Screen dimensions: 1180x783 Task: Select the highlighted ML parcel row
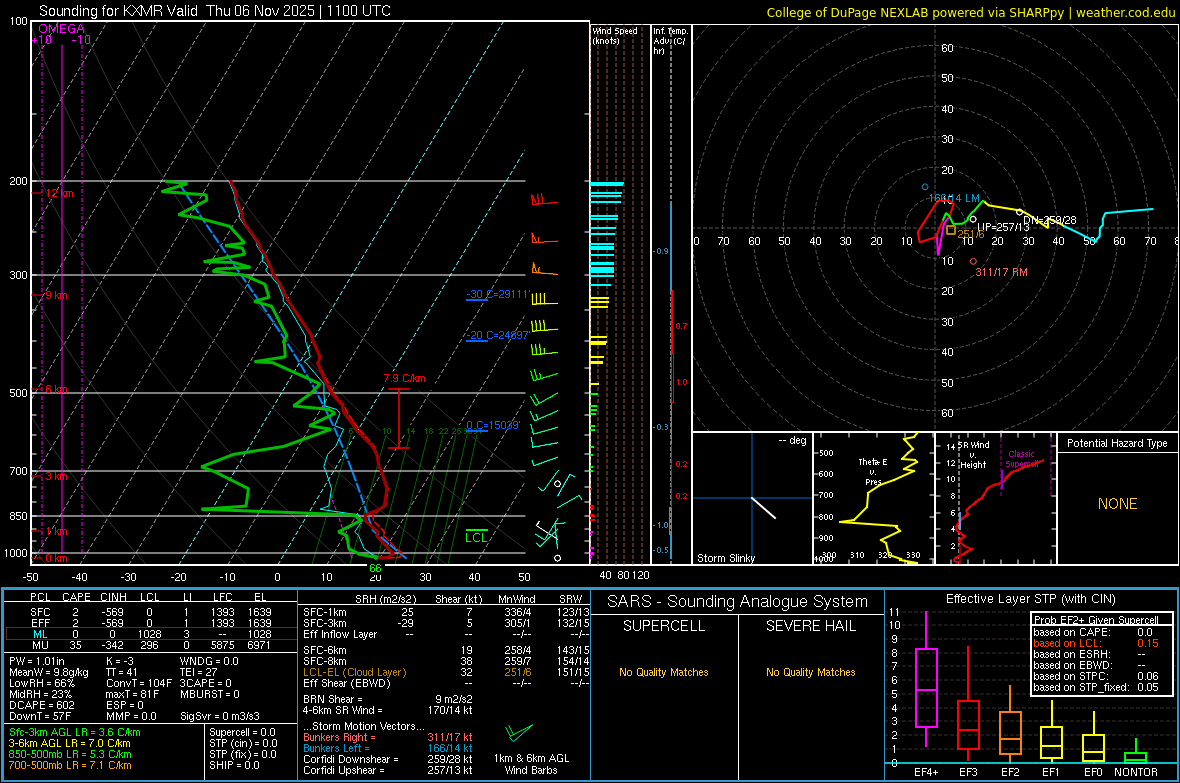tap(151, 634)
